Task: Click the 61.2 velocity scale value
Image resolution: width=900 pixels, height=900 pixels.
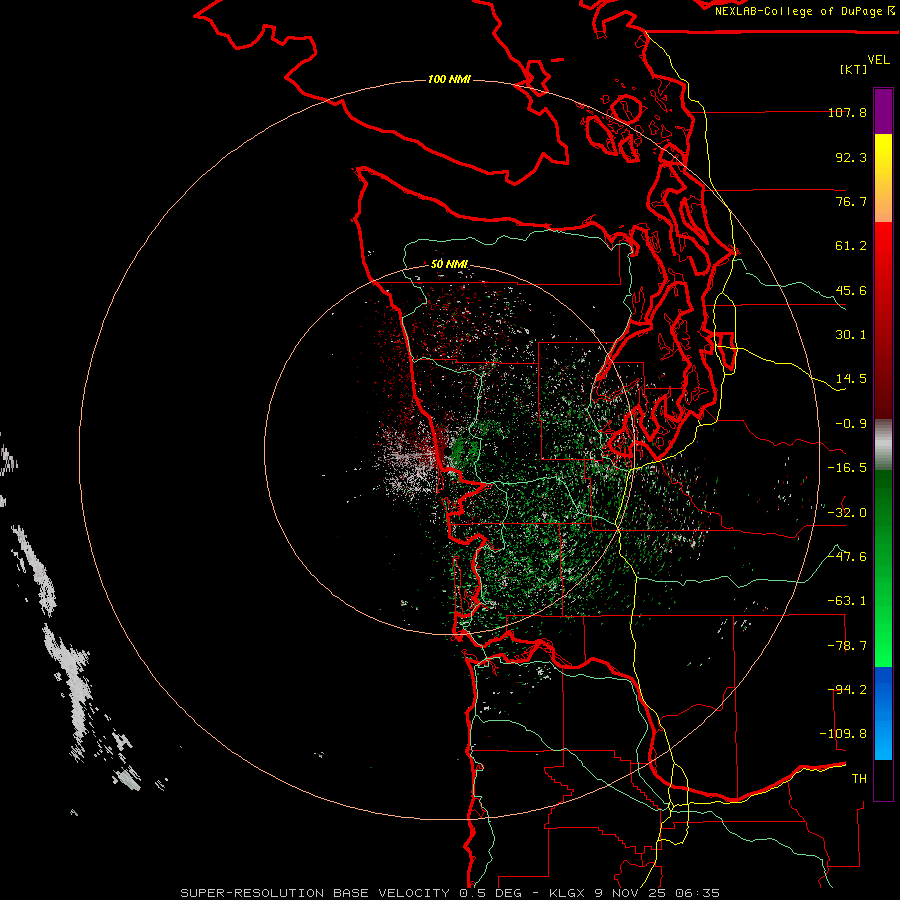Action: tap(851, 246)
